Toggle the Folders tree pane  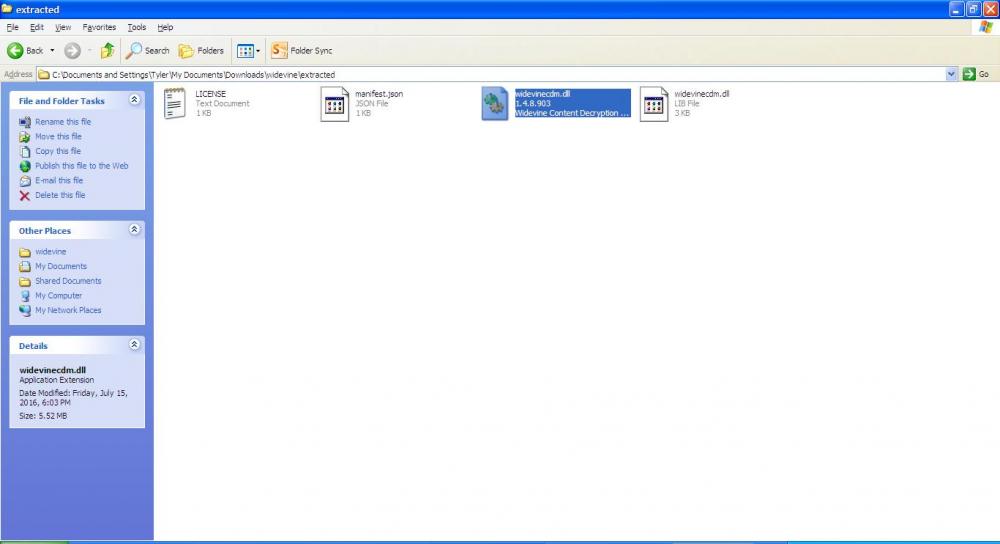click(201, 50)
